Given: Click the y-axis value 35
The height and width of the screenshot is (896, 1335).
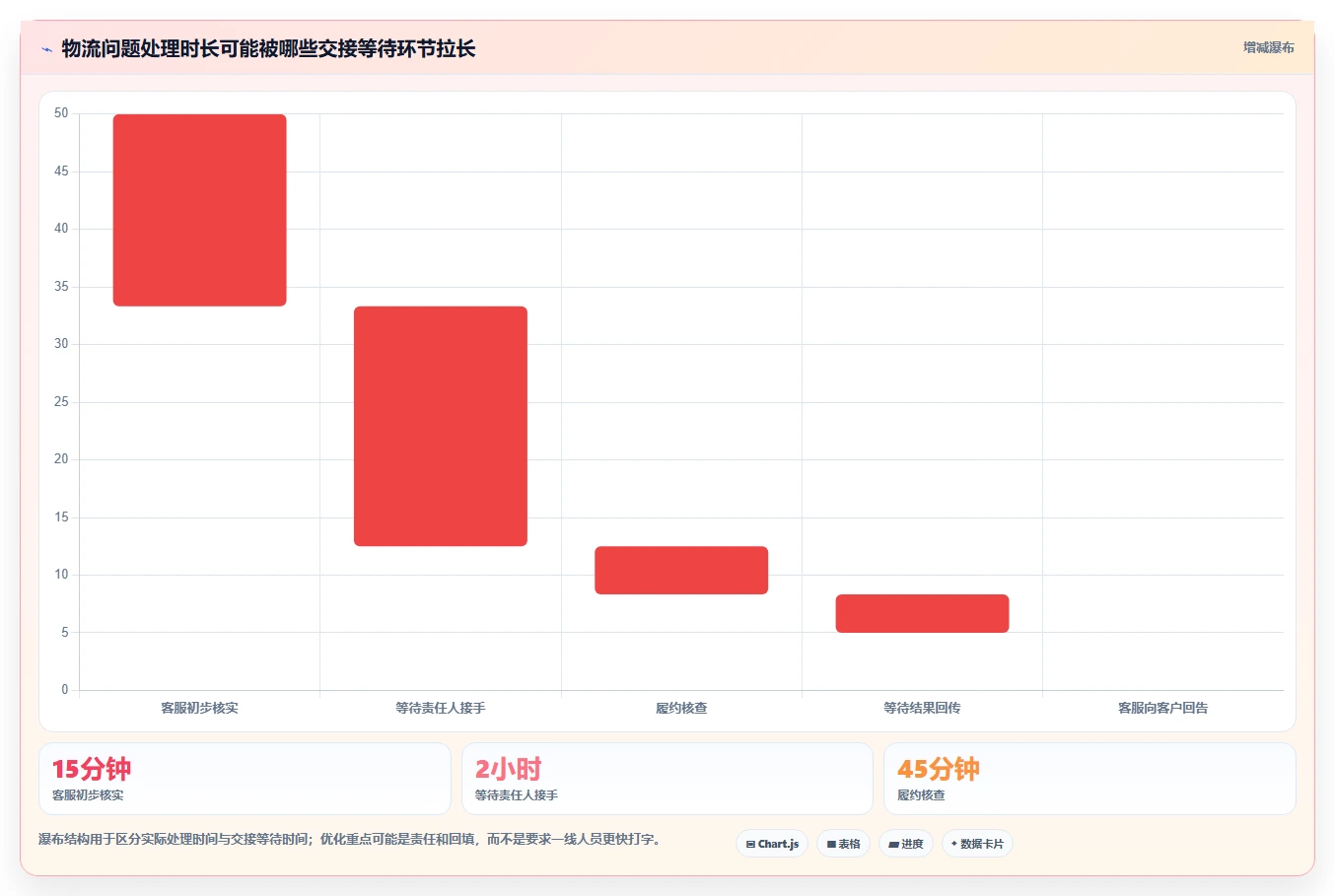Looking at the screenshot, I should click(61, 287).
